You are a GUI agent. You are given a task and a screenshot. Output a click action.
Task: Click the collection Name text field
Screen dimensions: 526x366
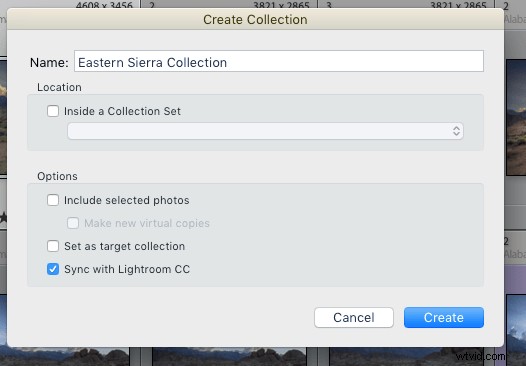[x=279, y=61]
